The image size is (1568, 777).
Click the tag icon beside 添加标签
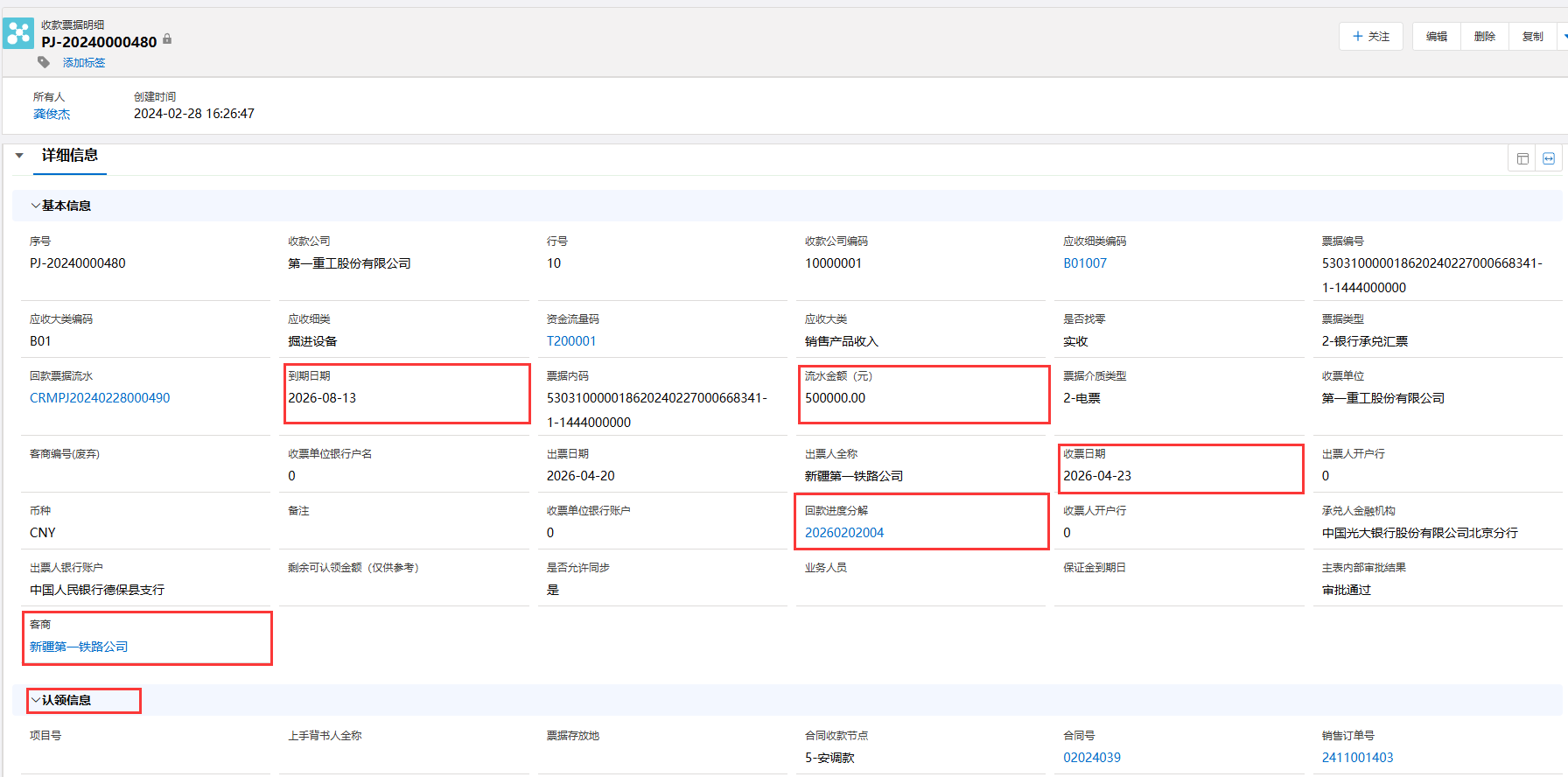click(x=44, y=62)
